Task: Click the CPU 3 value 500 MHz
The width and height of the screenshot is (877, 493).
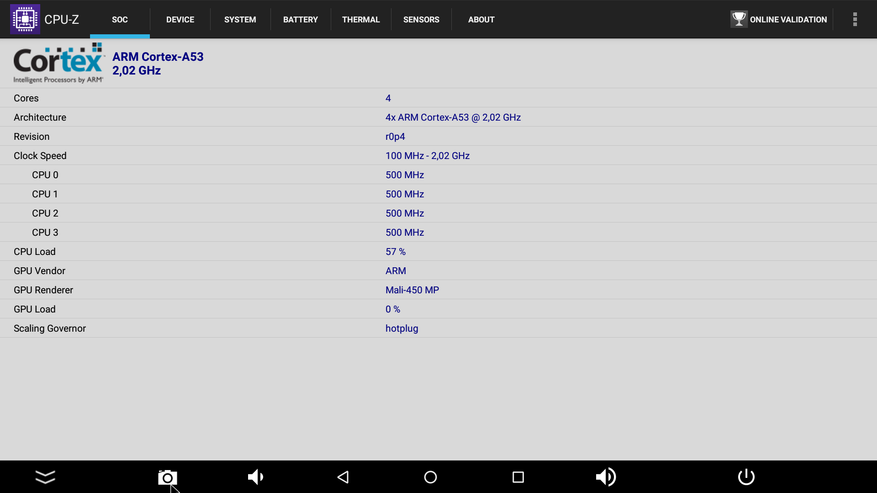Action: (404, 232)
